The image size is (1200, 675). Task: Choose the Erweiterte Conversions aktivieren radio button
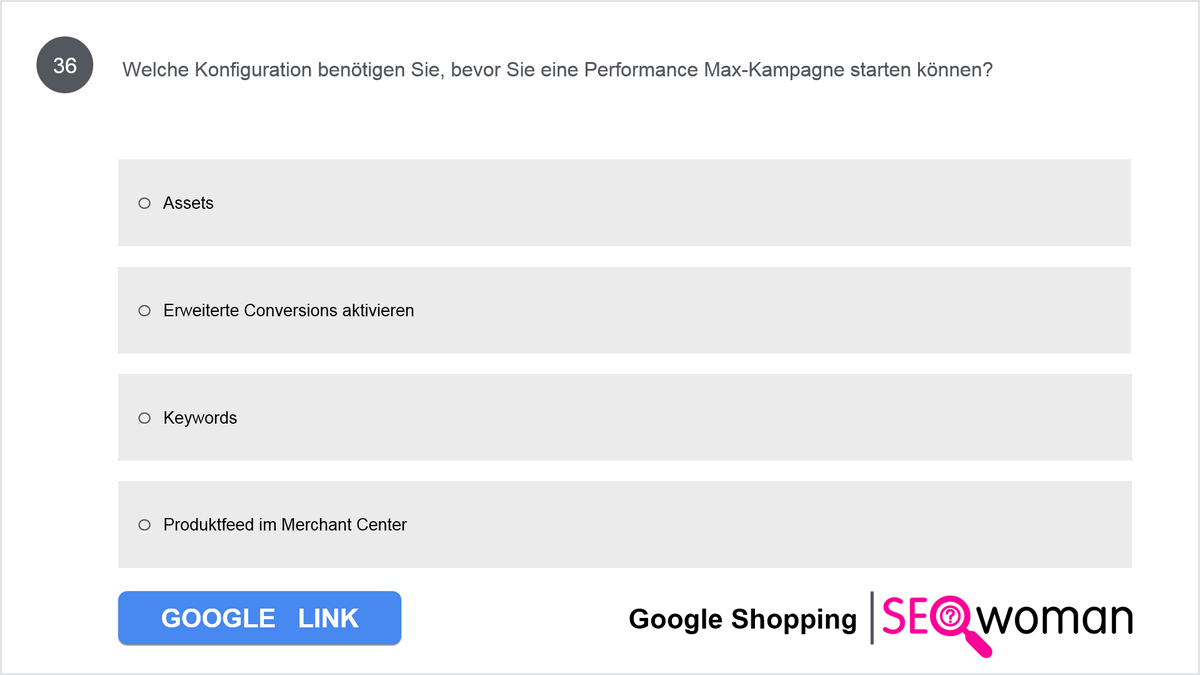144,311
